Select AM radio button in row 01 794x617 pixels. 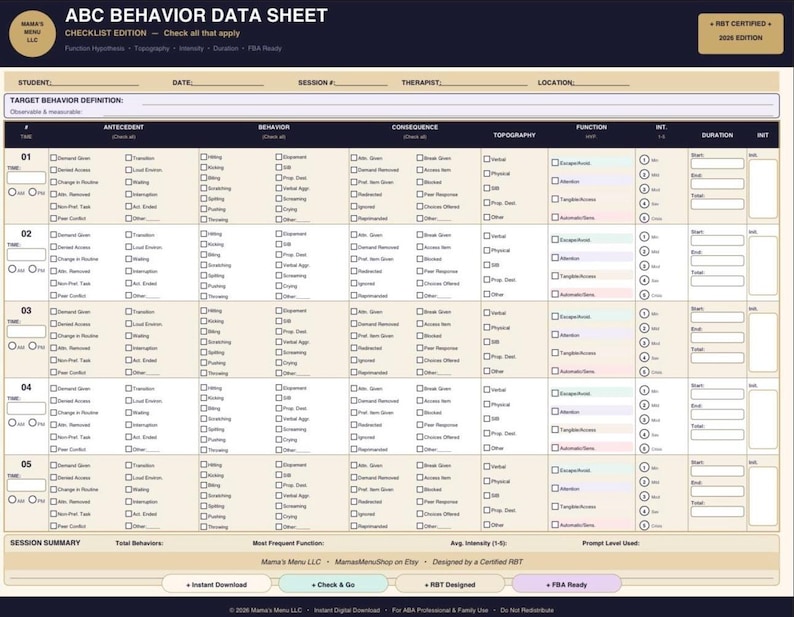click(x=12, y=192)
